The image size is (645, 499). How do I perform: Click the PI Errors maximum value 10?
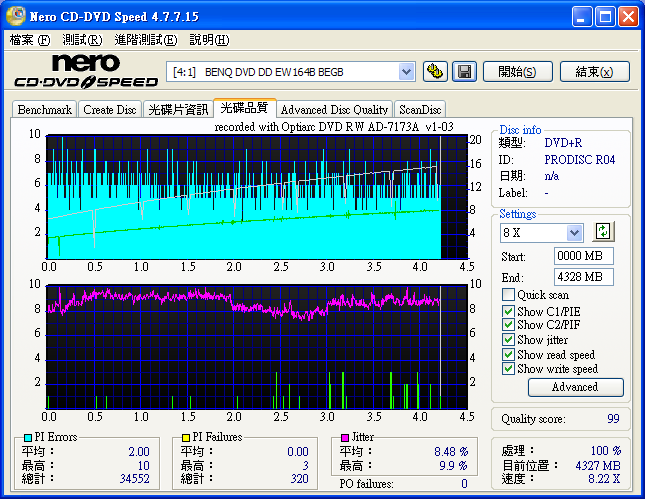144,466
